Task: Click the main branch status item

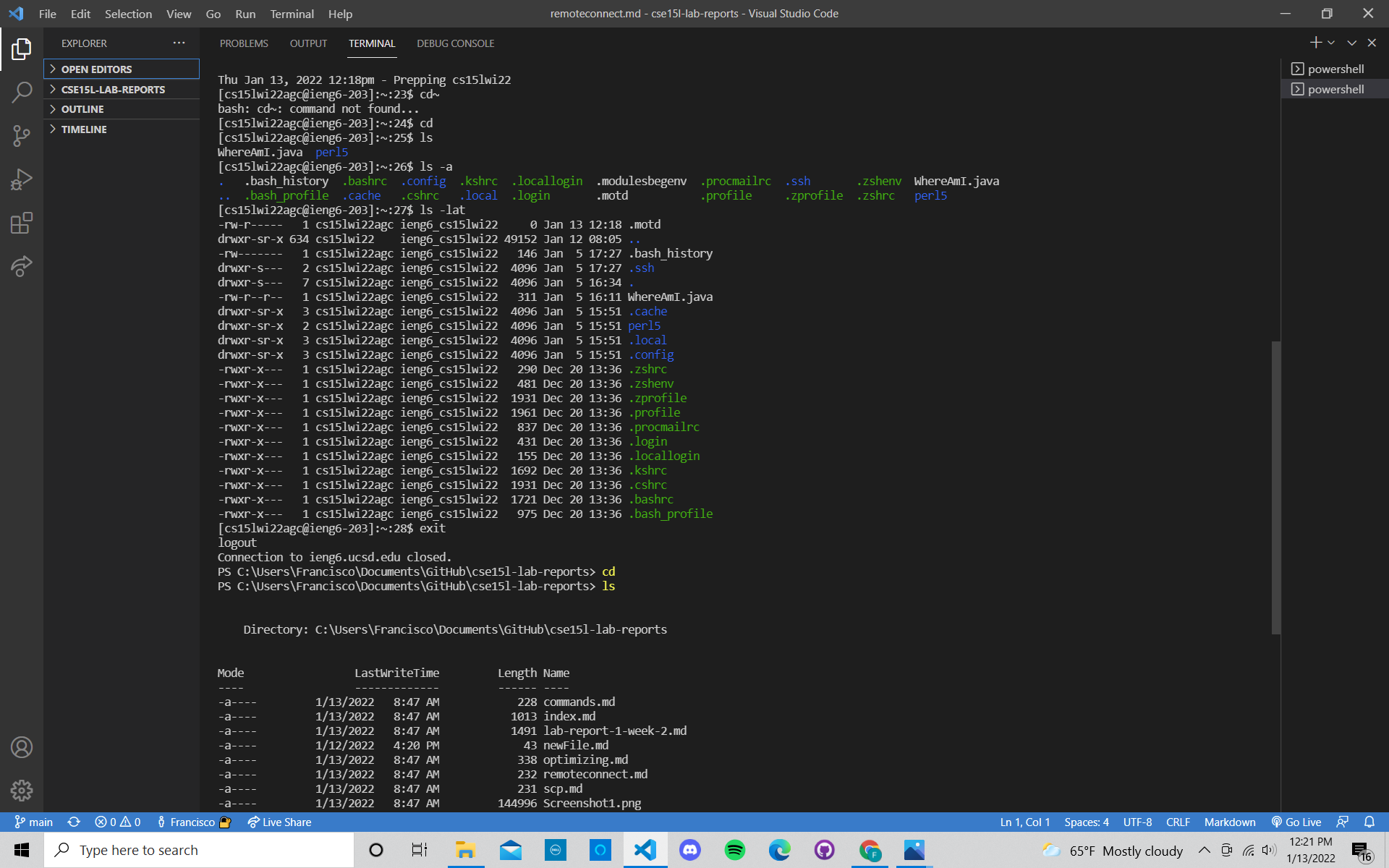Action: (34, 822)
